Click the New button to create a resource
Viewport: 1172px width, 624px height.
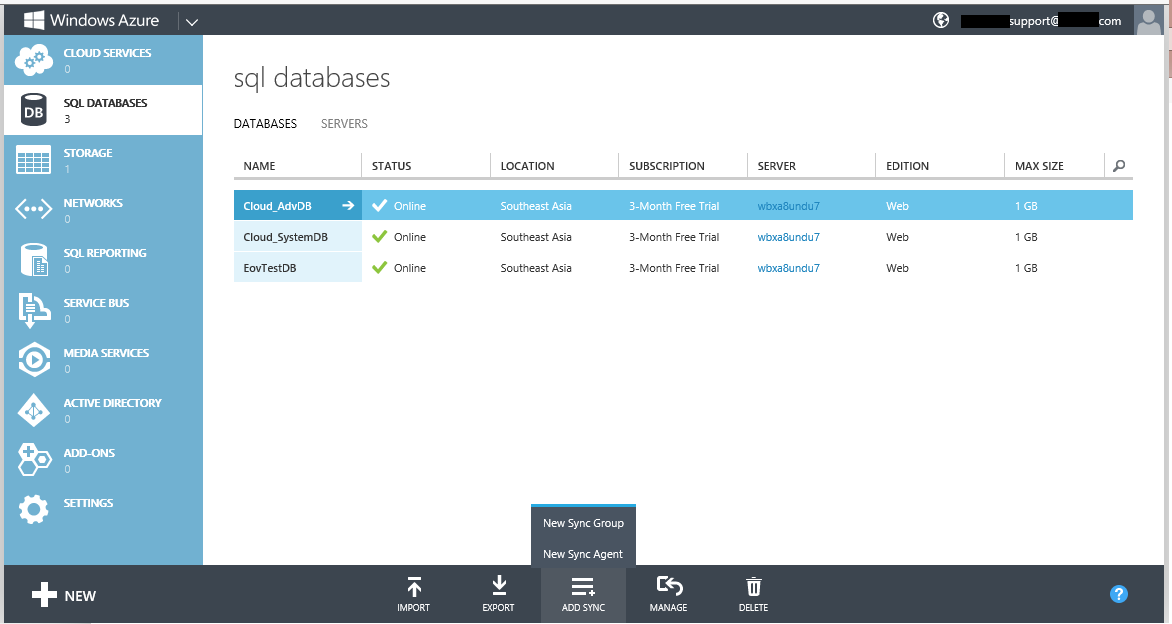point(64,595)
